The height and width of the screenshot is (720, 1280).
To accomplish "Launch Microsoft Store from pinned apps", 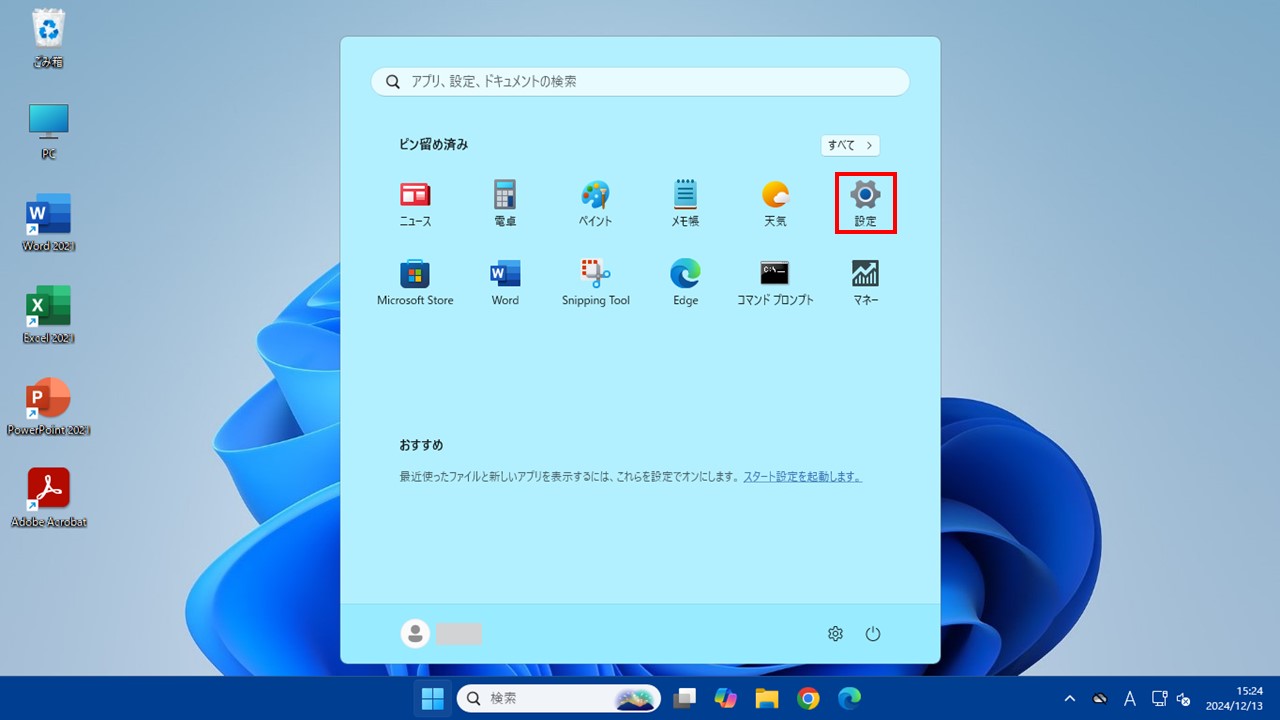I will click(x=415, y=283).
